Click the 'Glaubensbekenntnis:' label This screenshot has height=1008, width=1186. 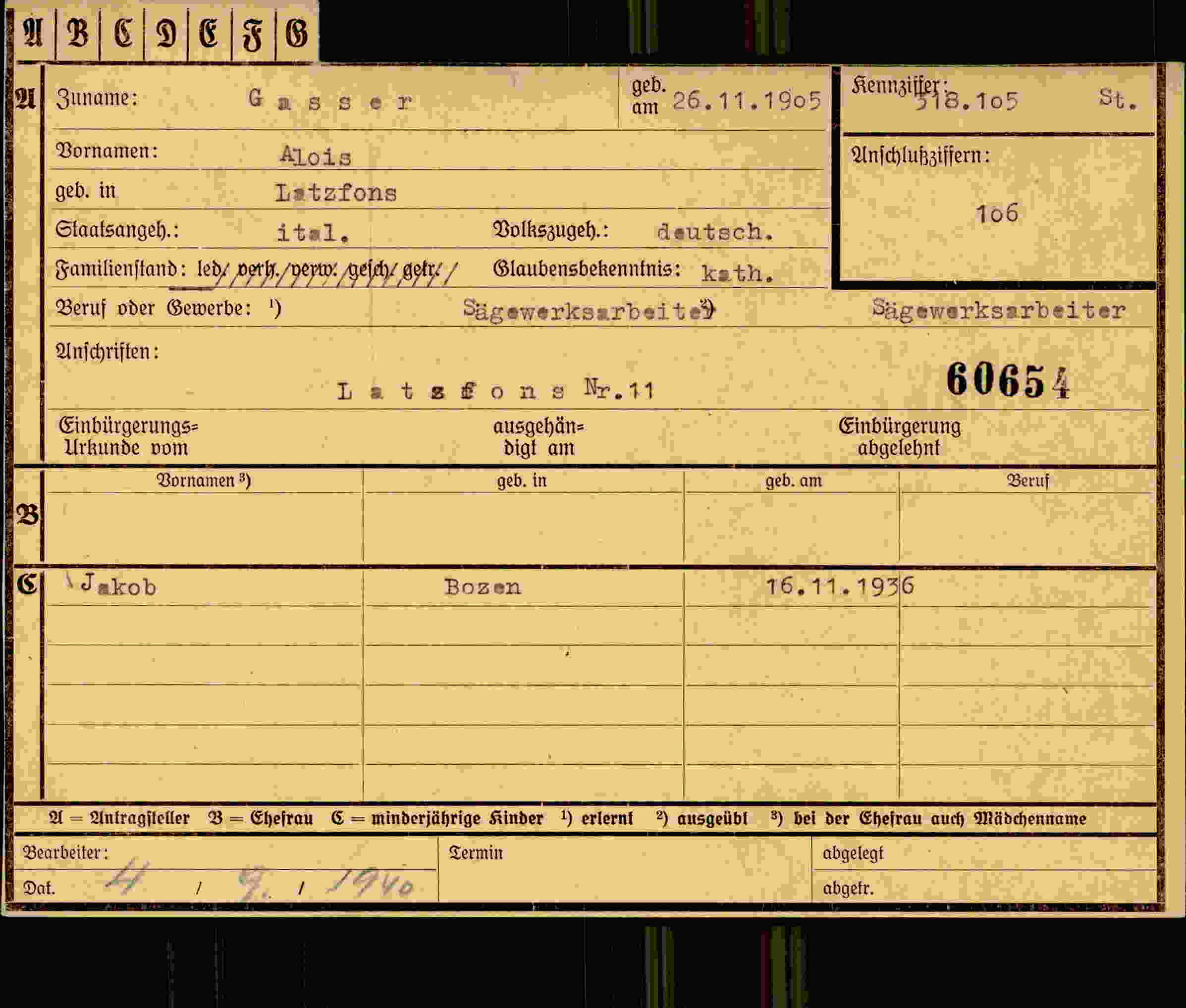(587, 268)
